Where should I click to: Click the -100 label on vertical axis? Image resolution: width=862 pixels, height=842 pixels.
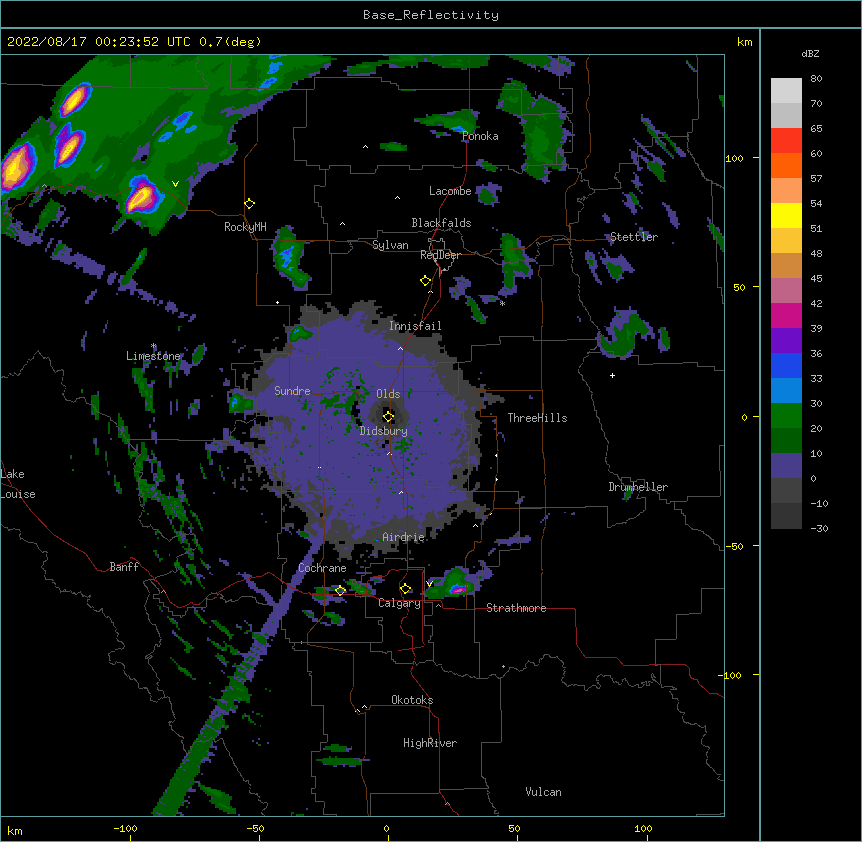(x=730, y=675)
